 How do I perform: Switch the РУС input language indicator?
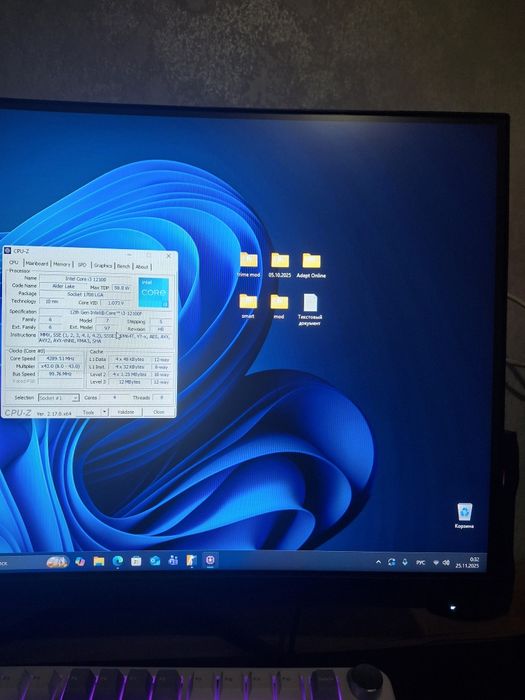[421, 562]
